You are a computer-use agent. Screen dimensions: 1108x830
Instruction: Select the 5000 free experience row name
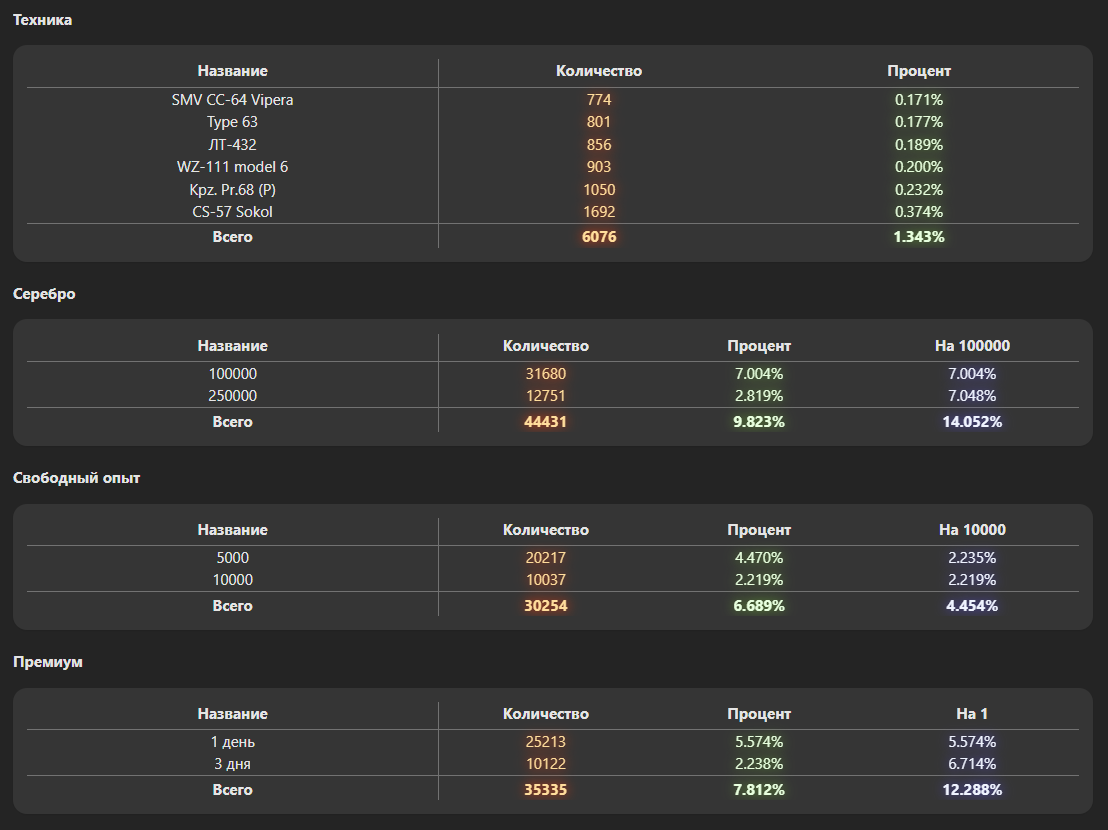[x=232, y=558]
